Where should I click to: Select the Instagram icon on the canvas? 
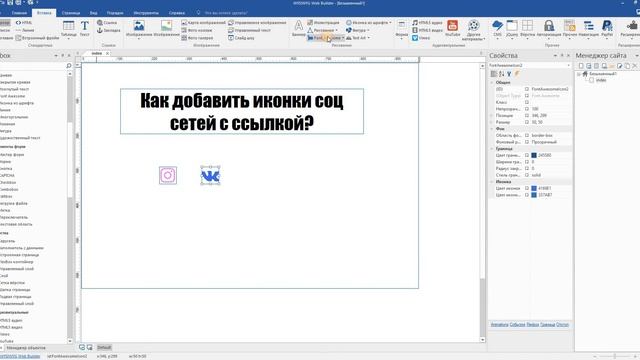(x=168, y=175)
